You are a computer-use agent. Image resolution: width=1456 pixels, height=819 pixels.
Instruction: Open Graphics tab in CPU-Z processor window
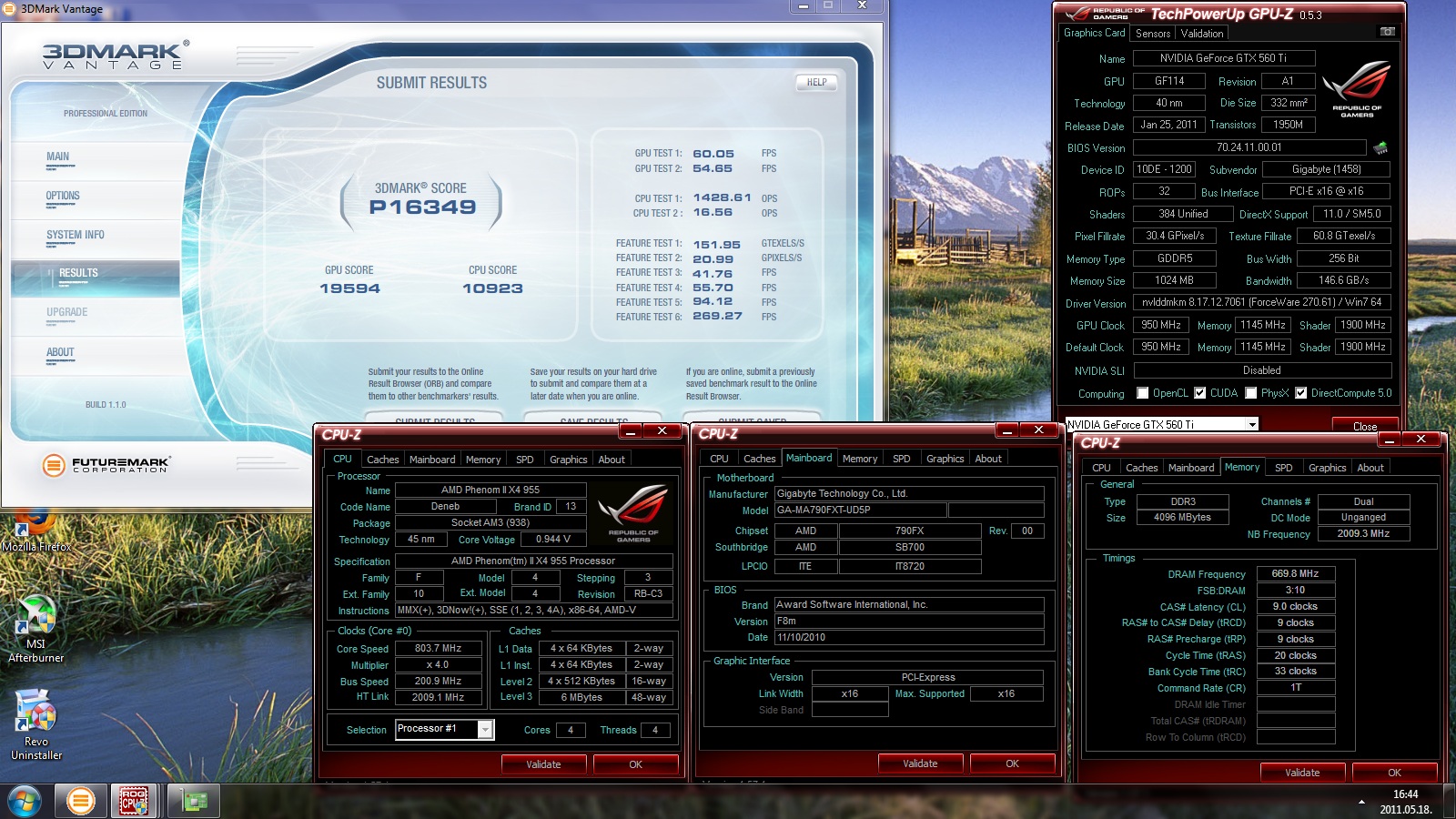click(x=569, y=460)
